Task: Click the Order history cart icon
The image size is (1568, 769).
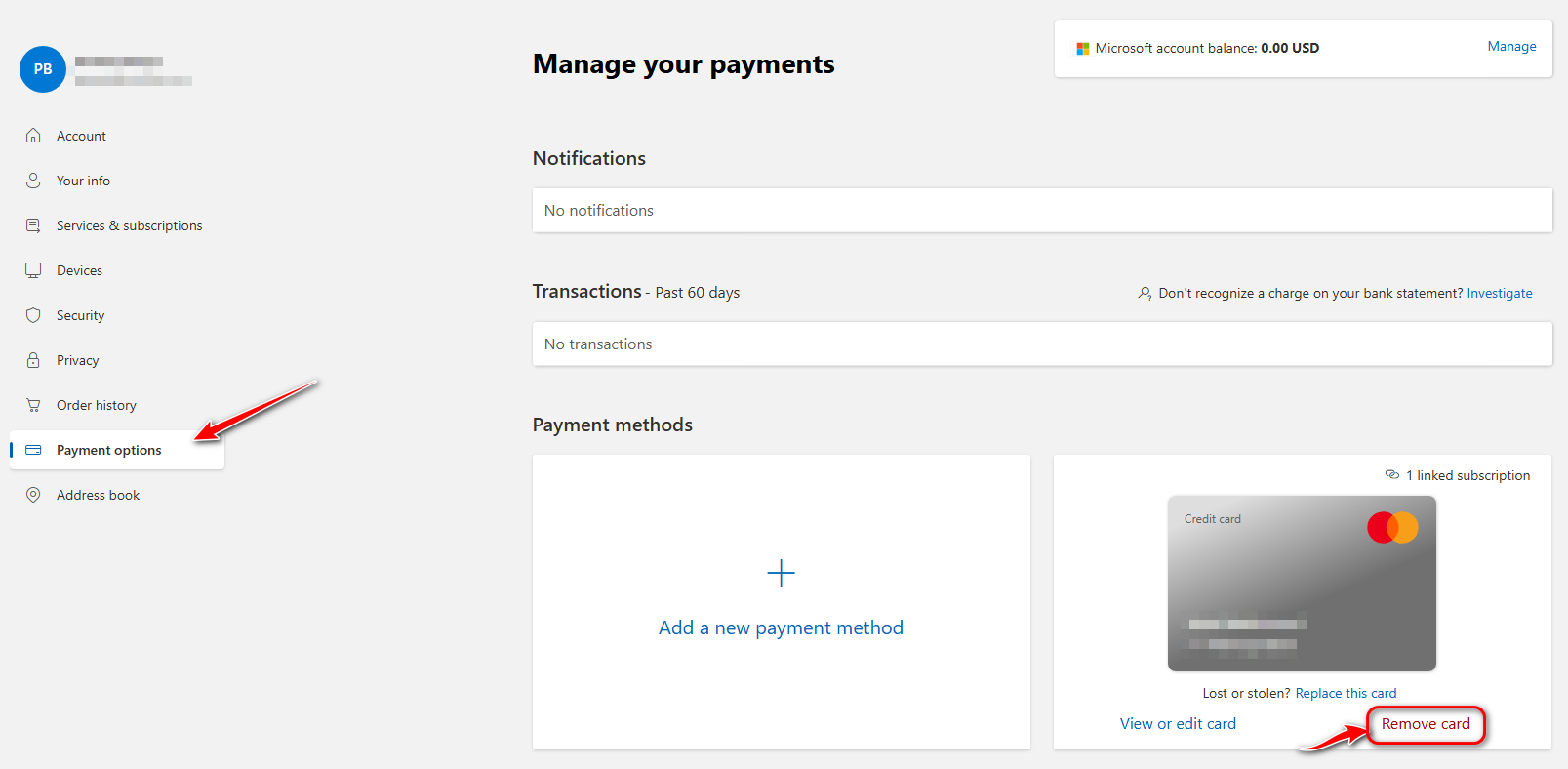Action: [33, 405]
